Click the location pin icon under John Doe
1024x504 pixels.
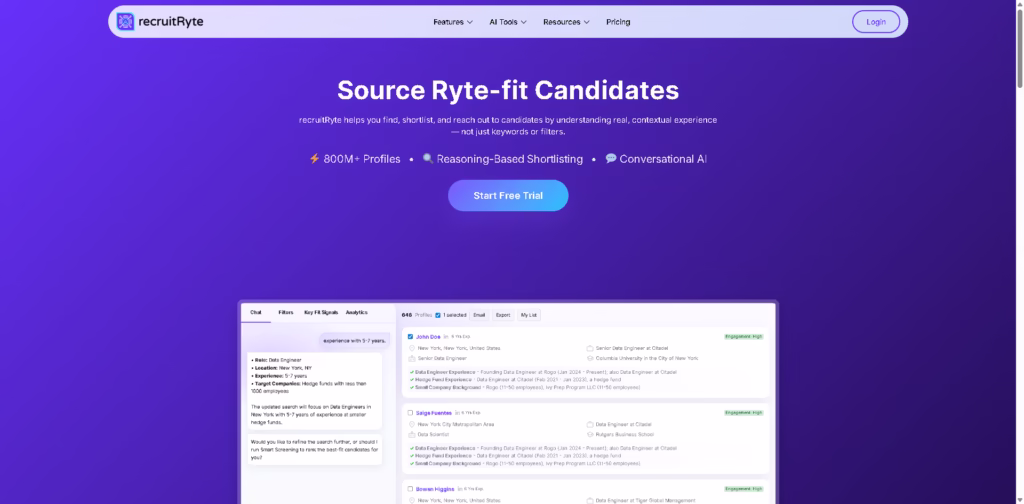(x=411, y=348)
